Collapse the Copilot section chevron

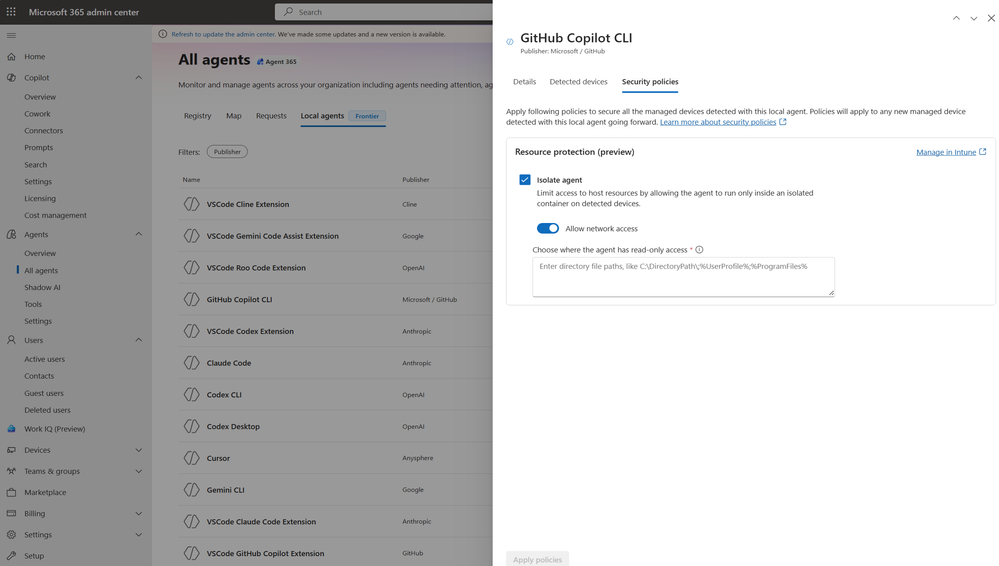(x=138, y=78)
